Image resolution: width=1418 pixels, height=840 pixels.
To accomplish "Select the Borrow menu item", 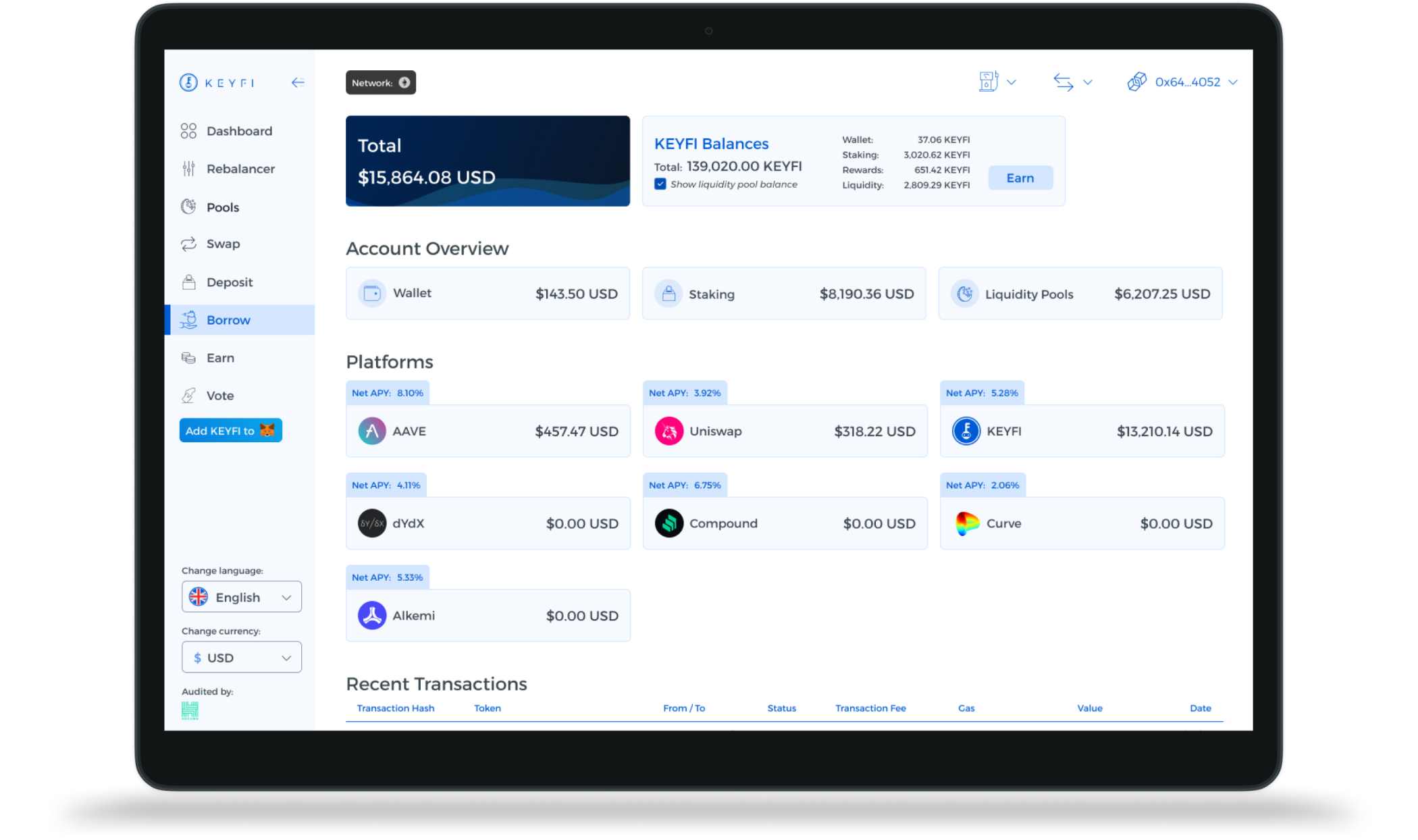I will 228,320.
